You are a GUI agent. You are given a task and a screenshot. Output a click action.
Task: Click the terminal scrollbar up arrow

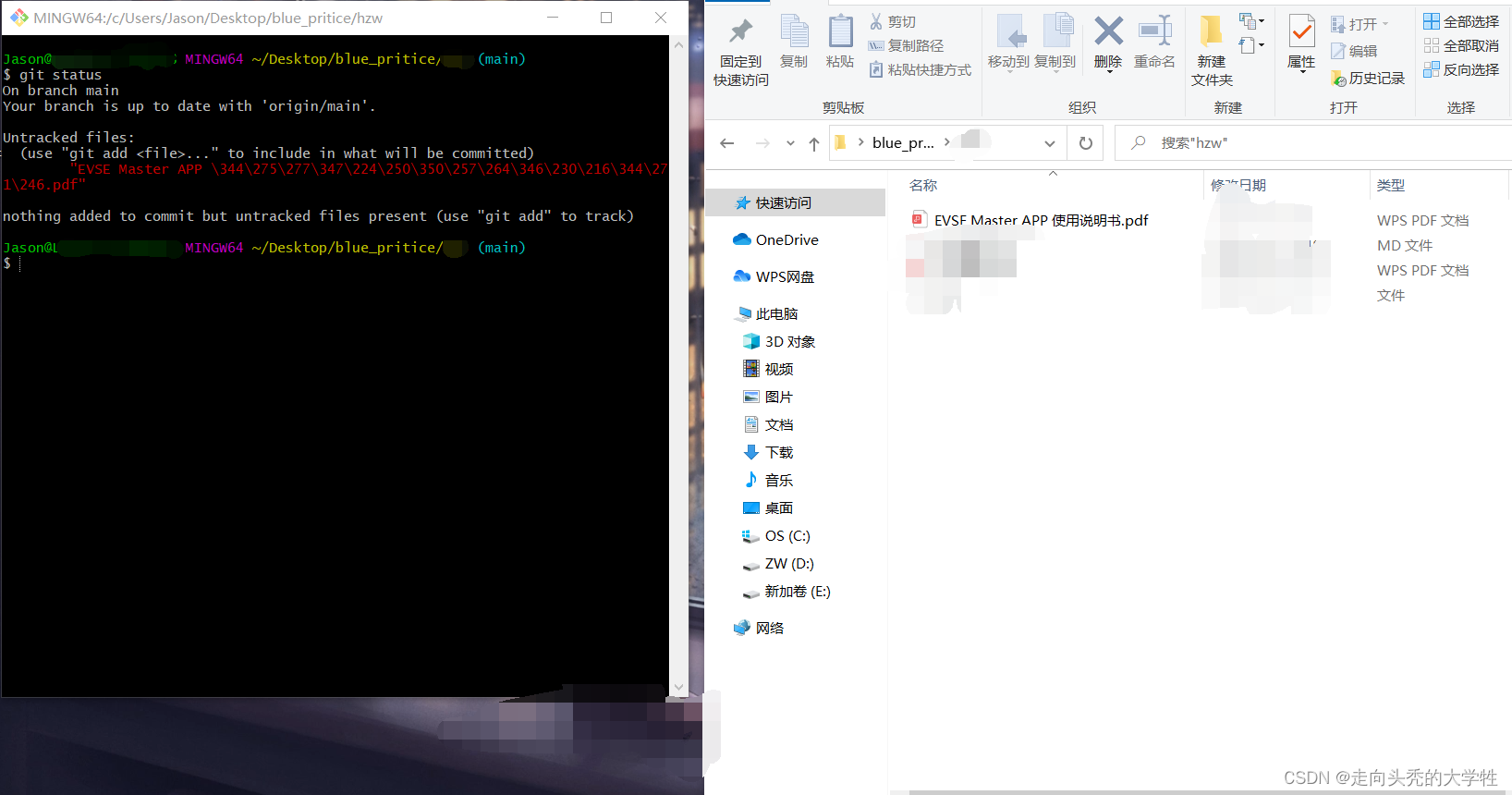(x=679, y=44)
